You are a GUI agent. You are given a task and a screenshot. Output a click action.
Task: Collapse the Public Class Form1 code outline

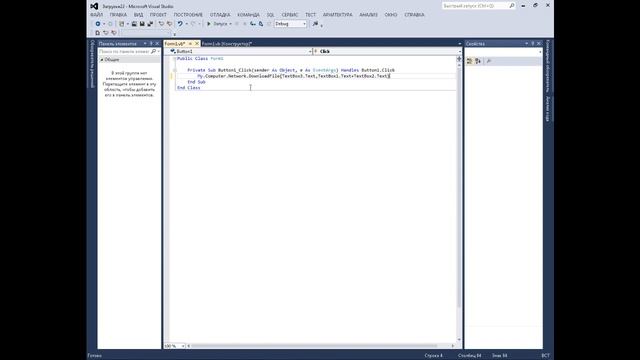tap(175, 59)
